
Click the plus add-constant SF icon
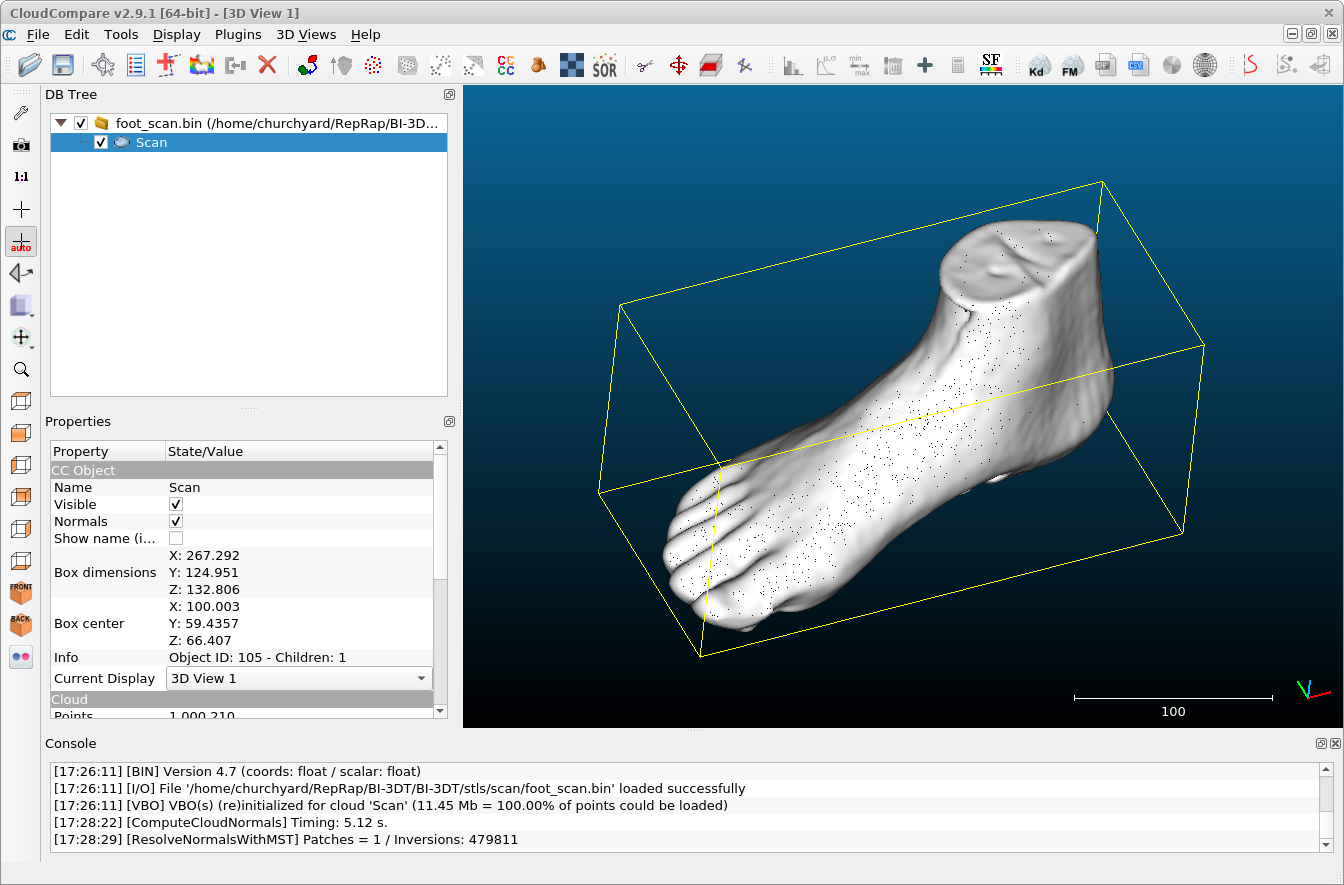[x=925, y=66]
